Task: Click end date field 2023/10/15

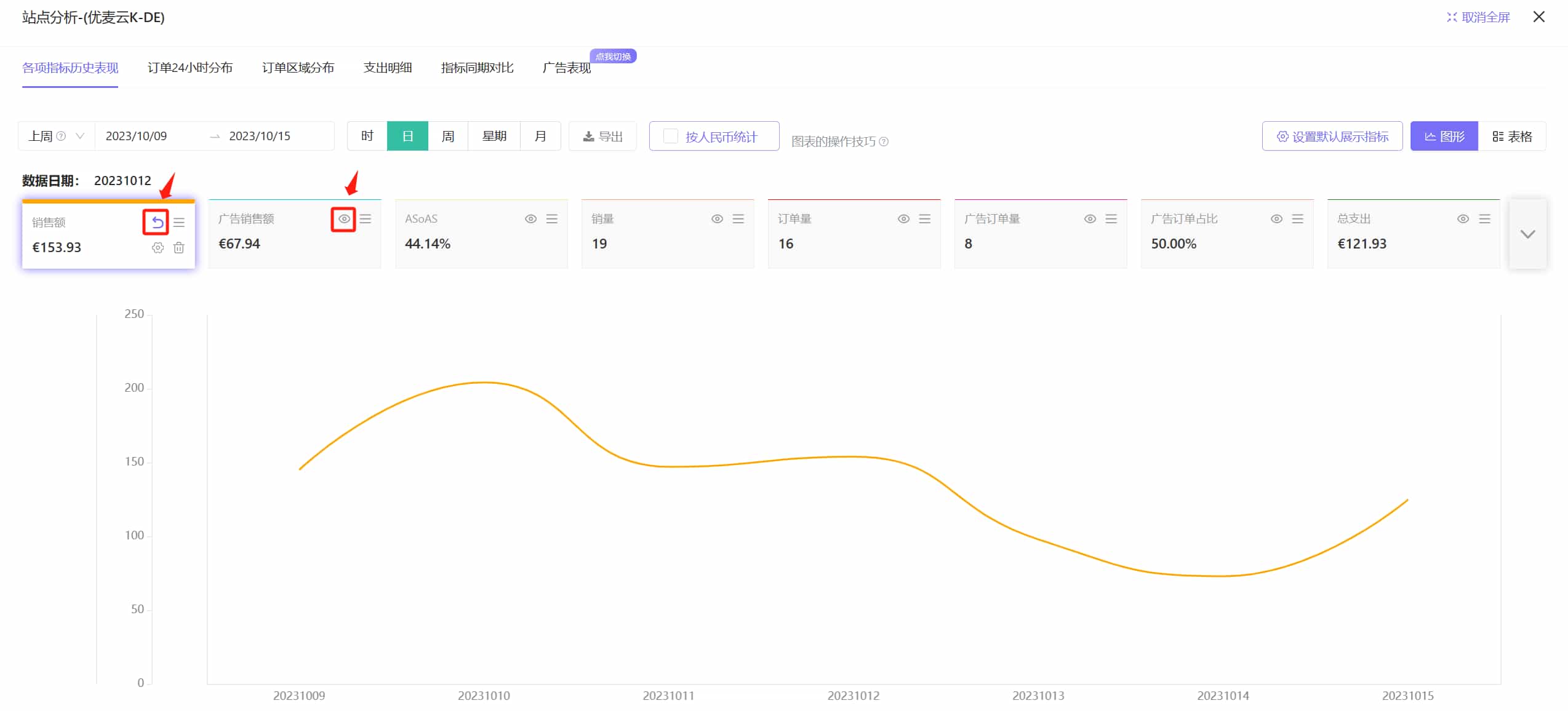Action: click(260, 136)
